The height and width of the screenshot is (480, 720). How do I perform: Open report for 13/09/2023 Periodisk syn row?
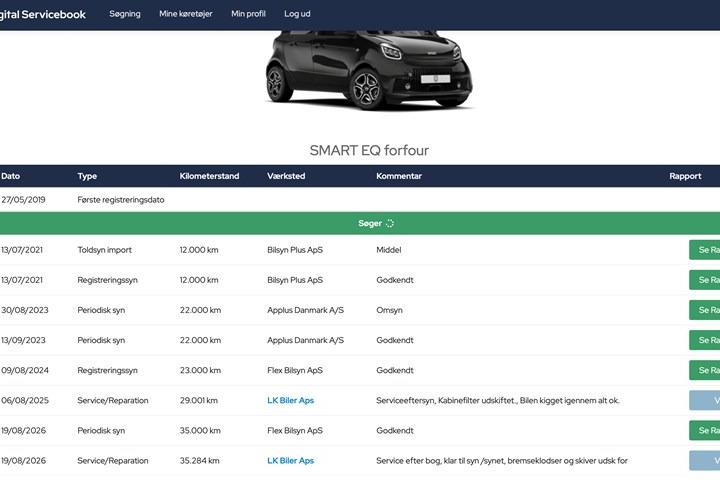704,340
